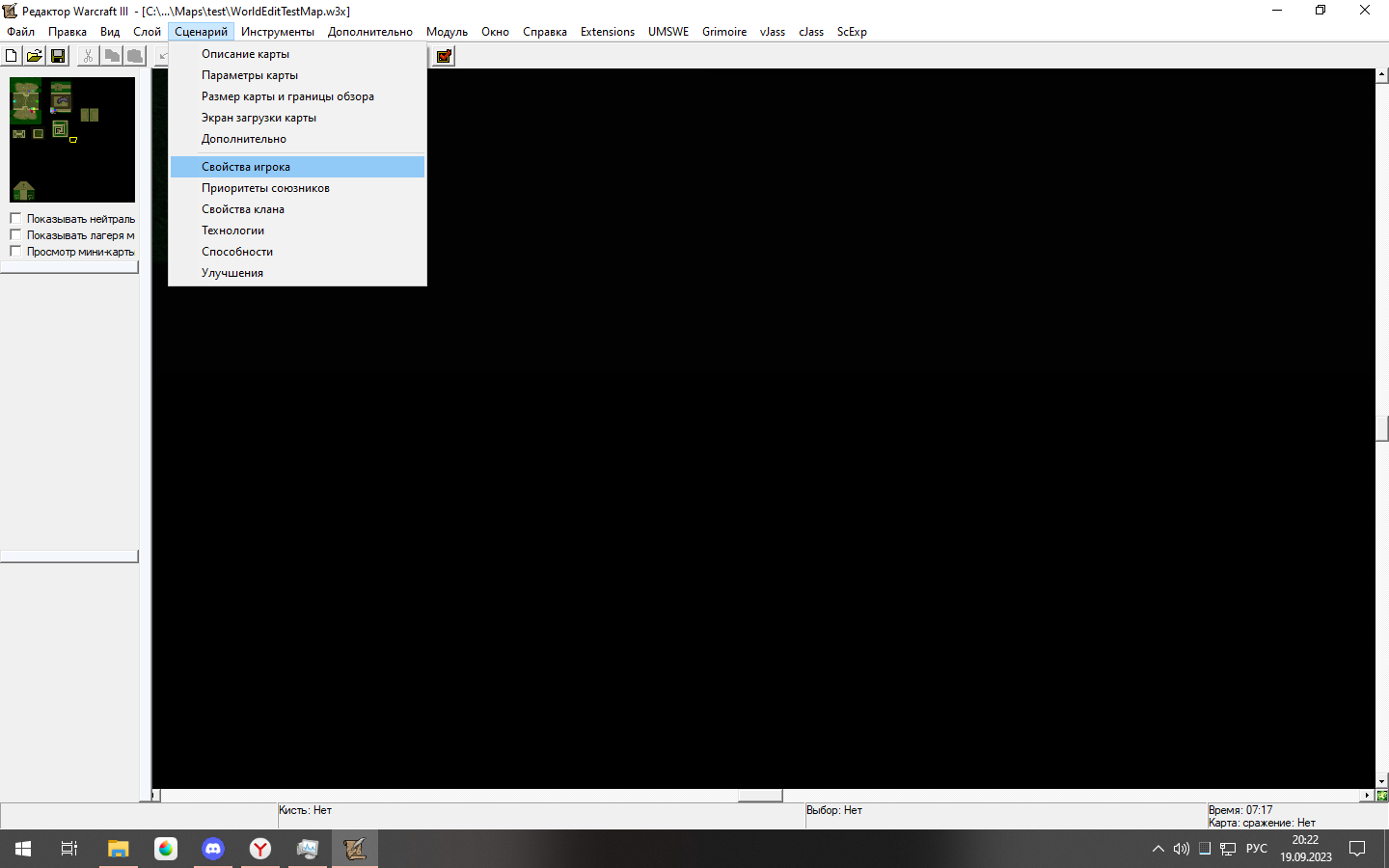Viewport: 1389px width, 868px height.
Task: Open the Слой menu
Action: pos(147,32)
